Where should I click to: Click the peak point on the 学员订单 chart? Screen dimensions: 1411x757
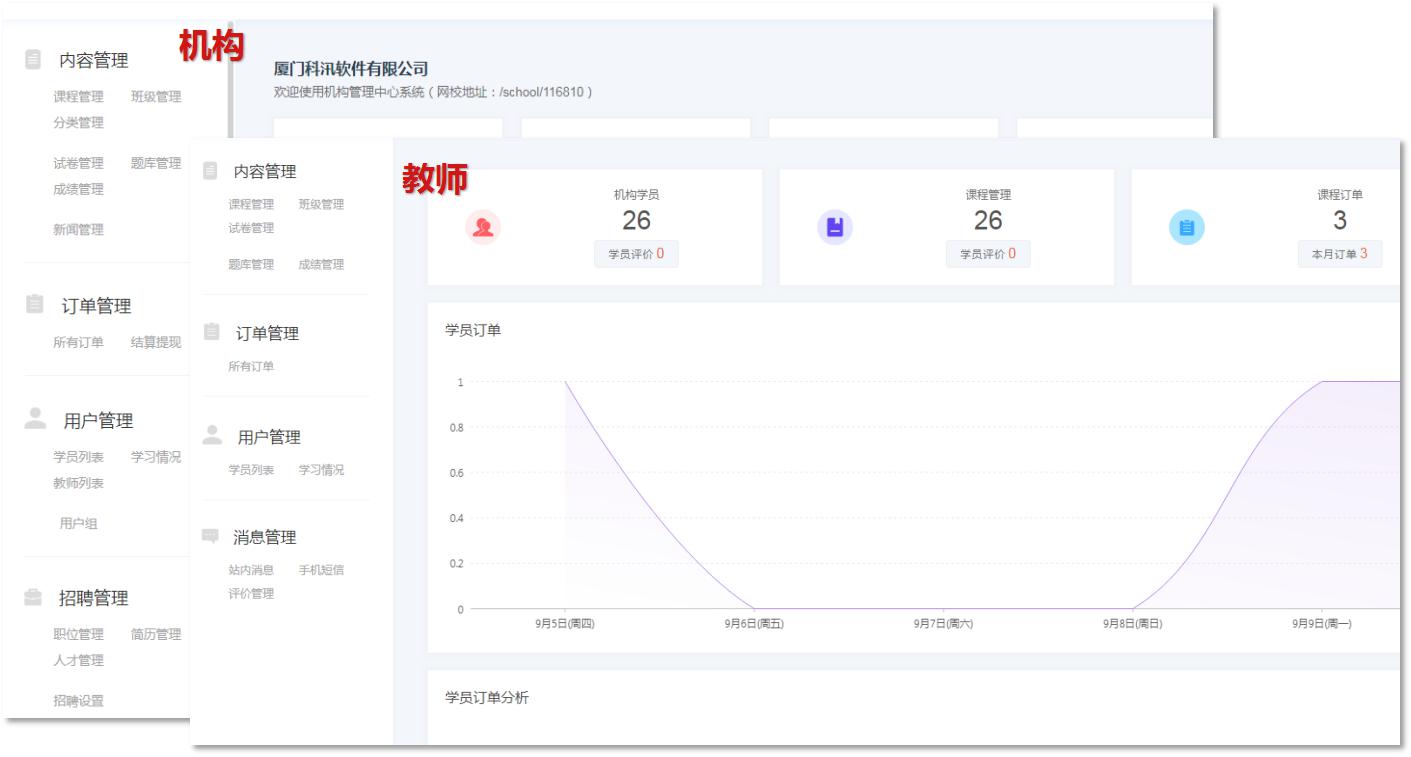point(567,383)
